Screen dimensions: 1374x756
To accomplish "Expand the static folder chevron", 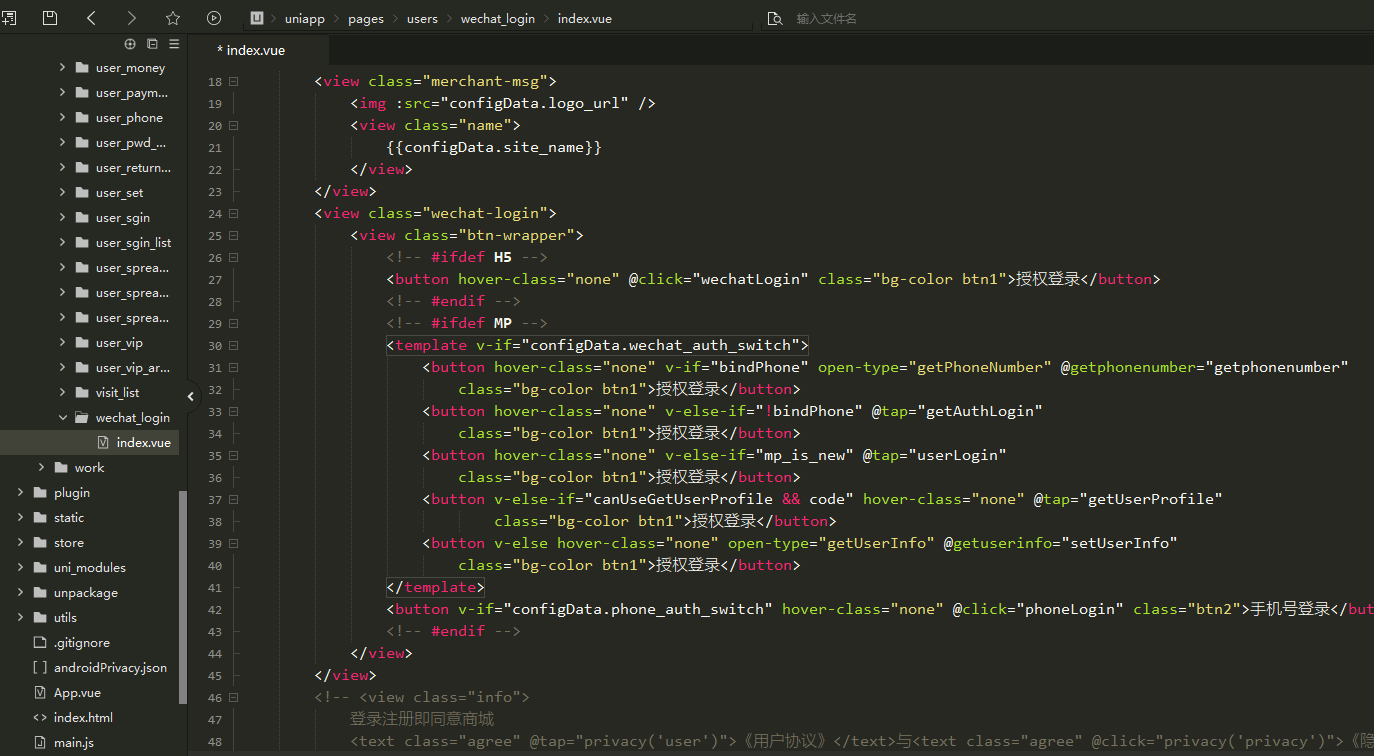I will (21, 517).
